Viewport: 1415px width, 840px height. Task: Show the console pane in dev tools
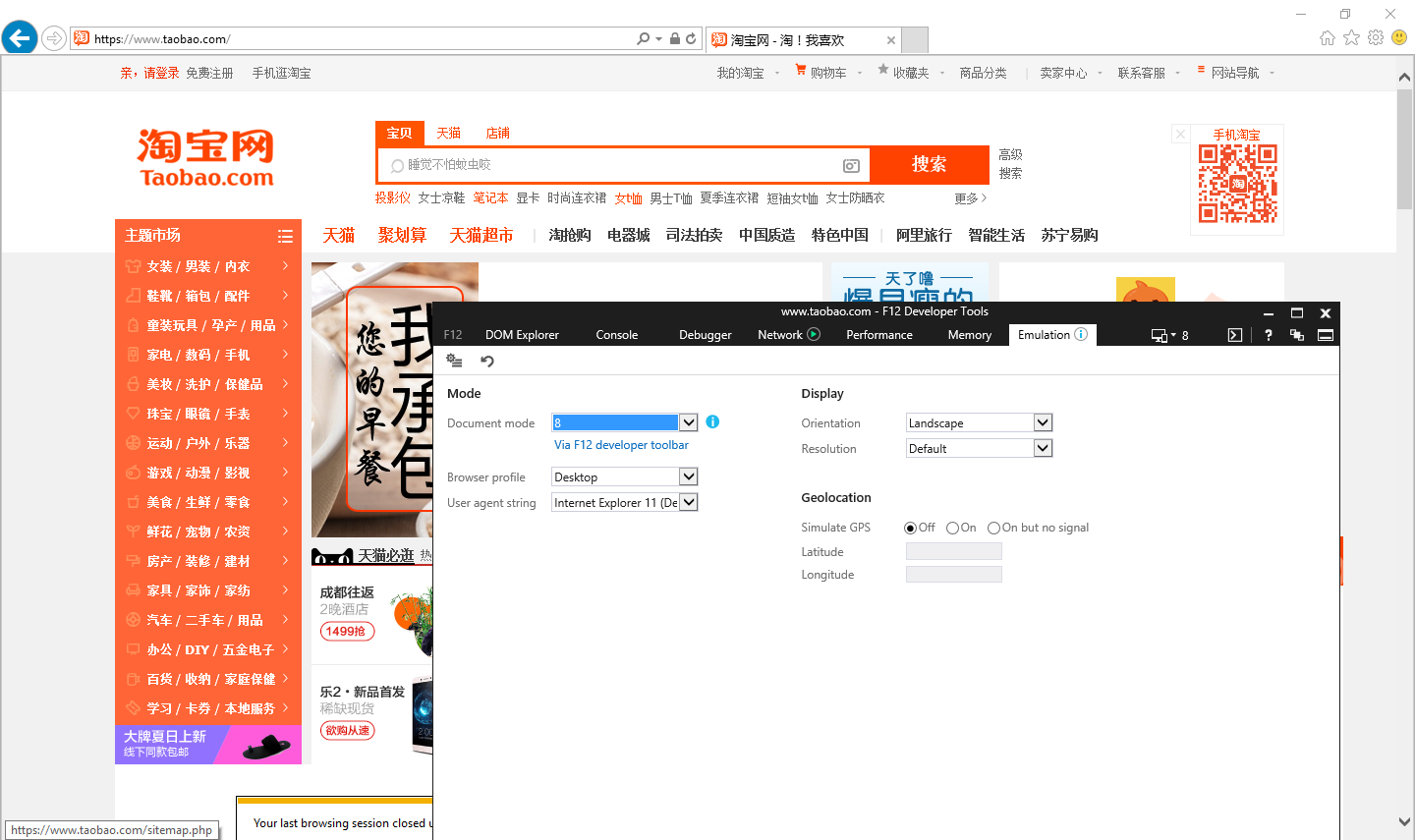1235,335
